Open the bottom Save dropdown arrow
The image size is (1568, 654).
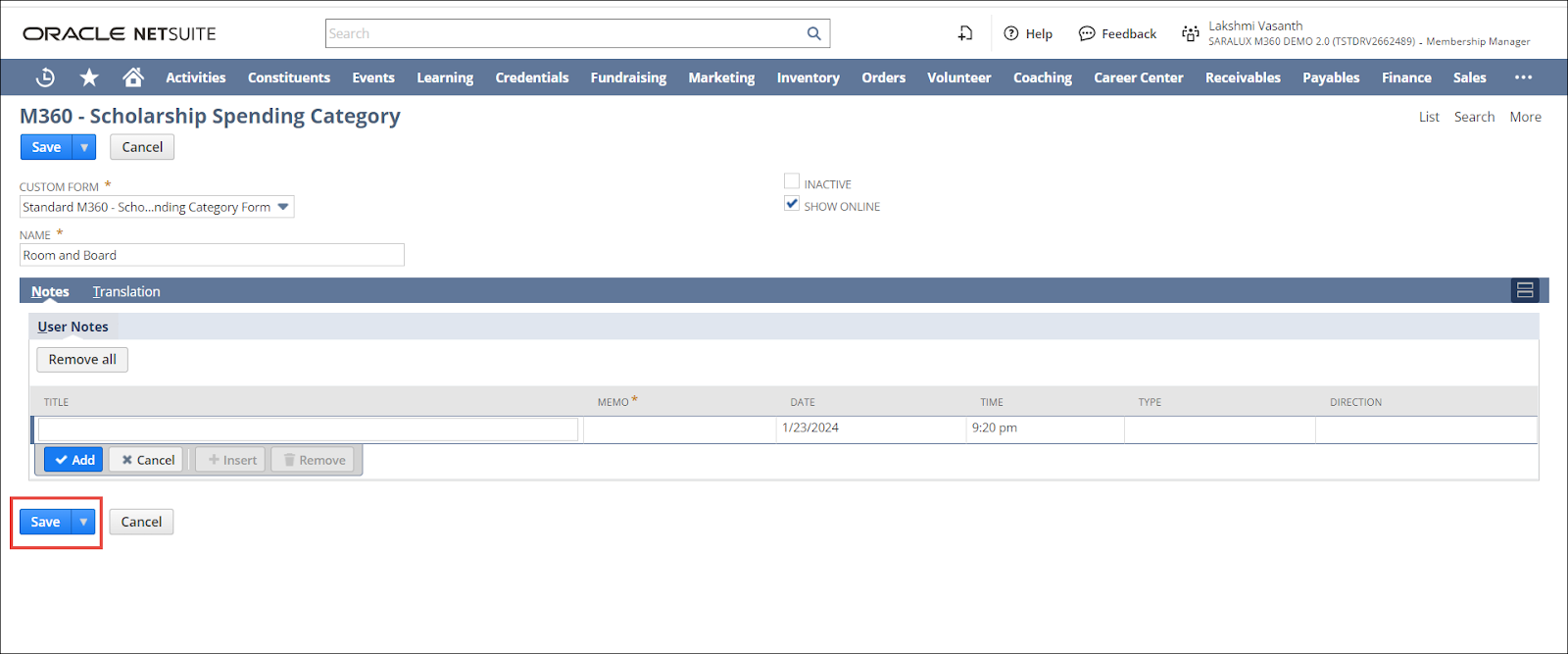(x=83, y=522)
